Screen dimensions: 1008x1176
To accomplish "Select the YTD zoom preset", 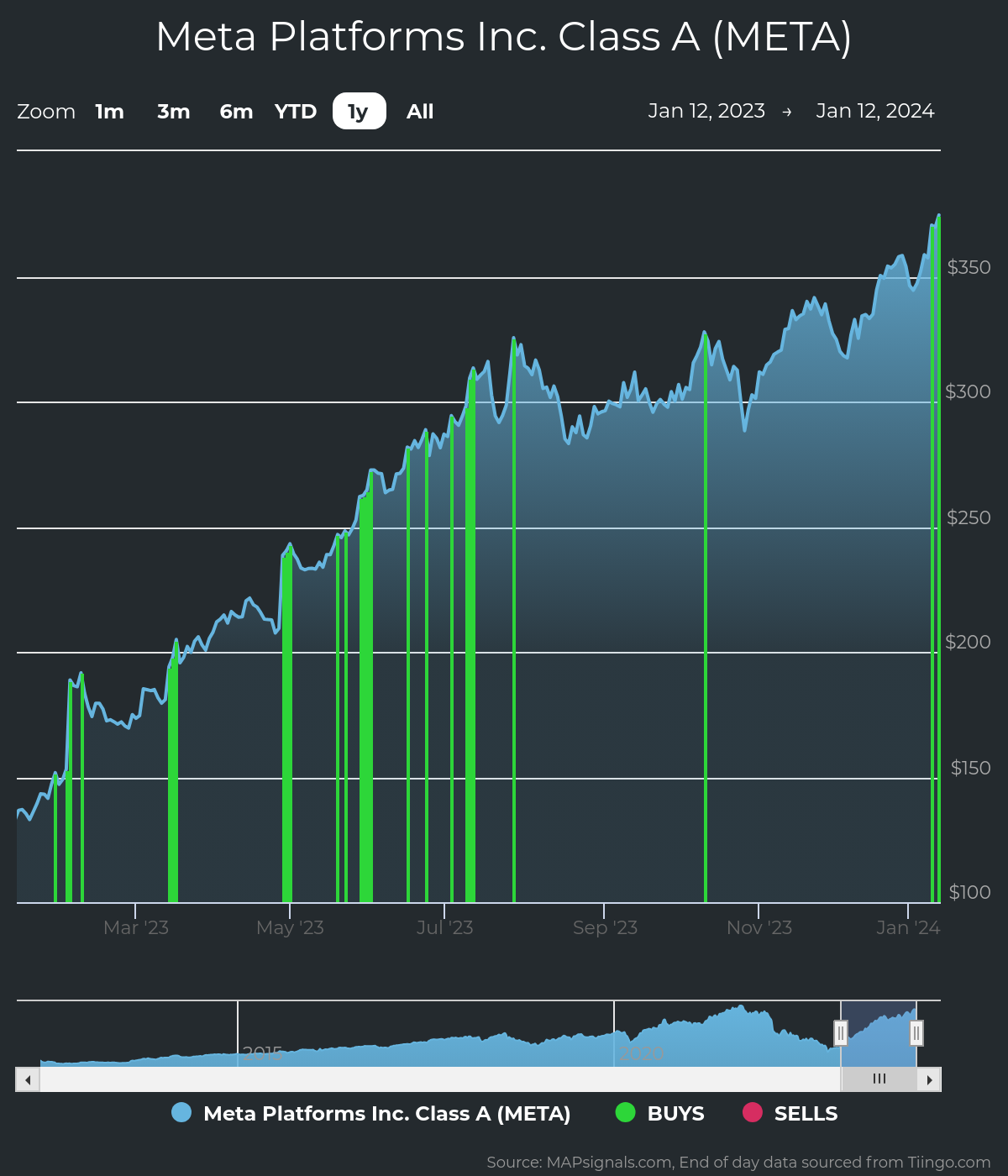I will (296, 111).
